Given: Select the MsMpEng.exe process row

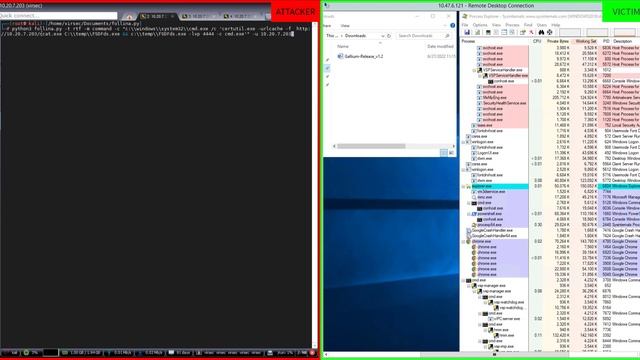Looking at the screenshot, I should click(x=550, y=98).
